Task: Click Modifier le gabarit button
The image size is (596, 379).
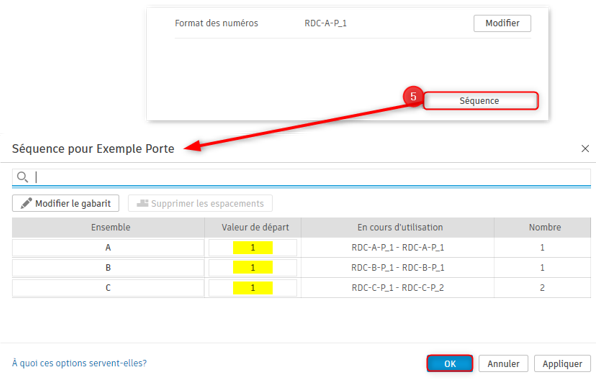Action: click(65, 203)
